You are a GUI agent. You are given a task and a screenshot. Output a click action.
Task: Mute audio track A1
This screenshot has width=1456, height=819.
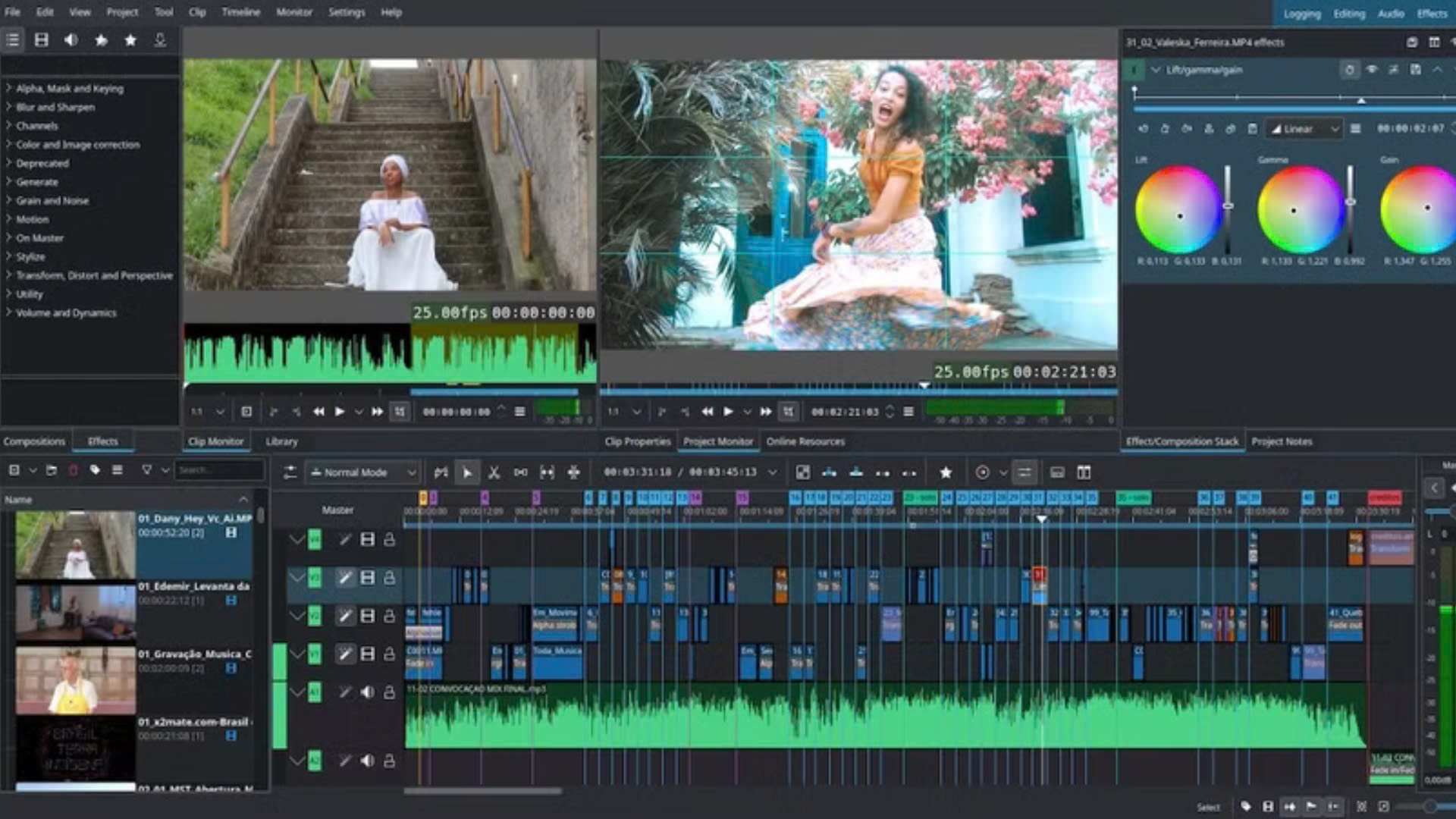click(x=367, y=692)
